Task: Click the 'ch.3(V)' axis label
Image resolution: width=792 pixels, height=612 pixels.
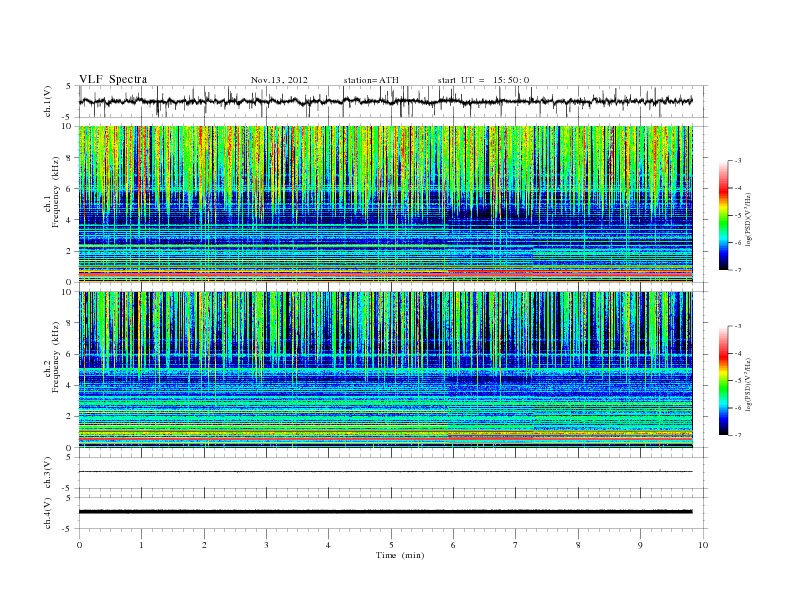Action: tap(48, 473)
